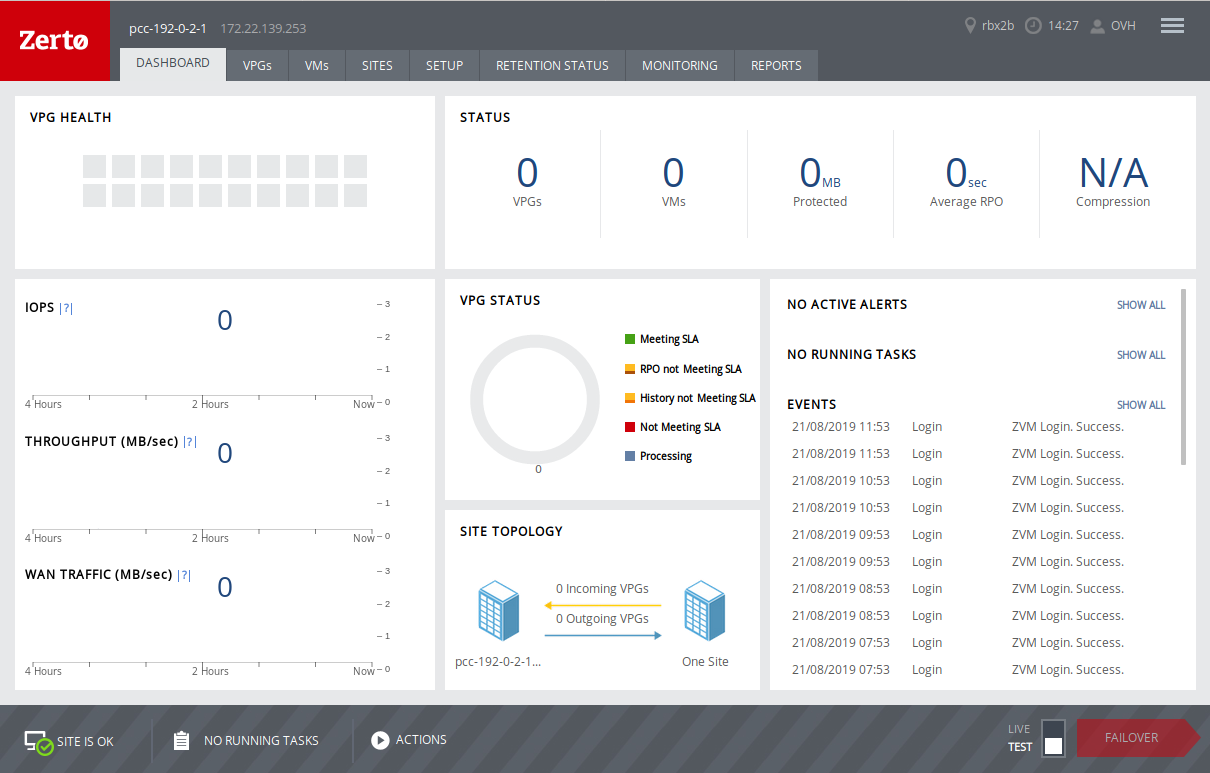Switch to the RETENTION STATUS tab

pos(552,65)
